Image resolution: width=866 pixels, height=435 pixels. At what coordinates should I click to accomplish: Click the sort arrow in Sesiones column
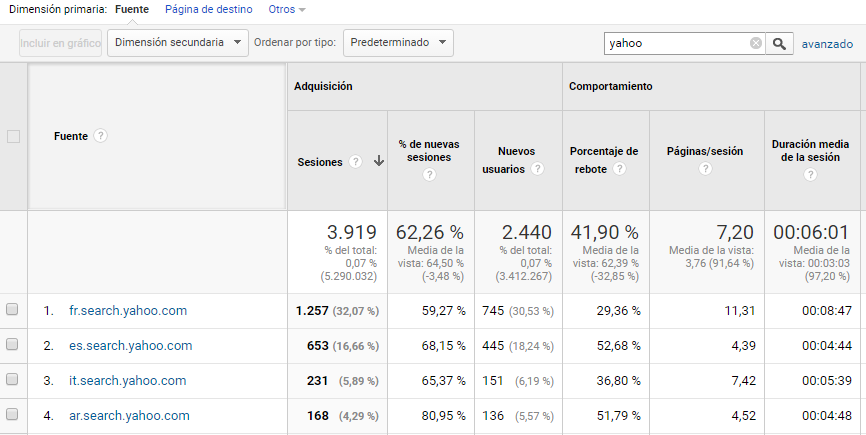tap(378, 162)
